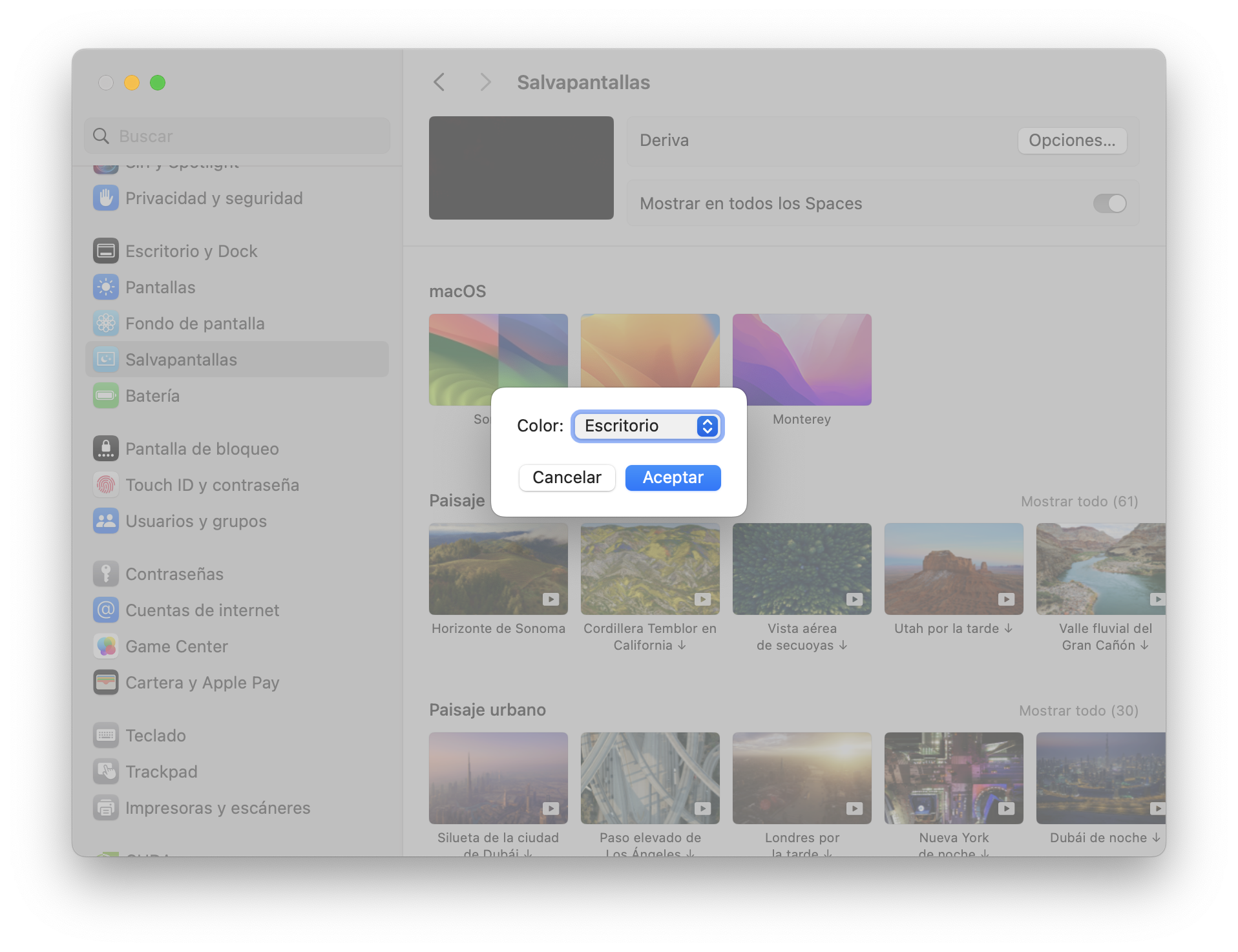Image resolution: width=1238 pixels, height=952 pixels.
Task: Open the Color dropdown showing Escritorio
Action: point(647,426)
